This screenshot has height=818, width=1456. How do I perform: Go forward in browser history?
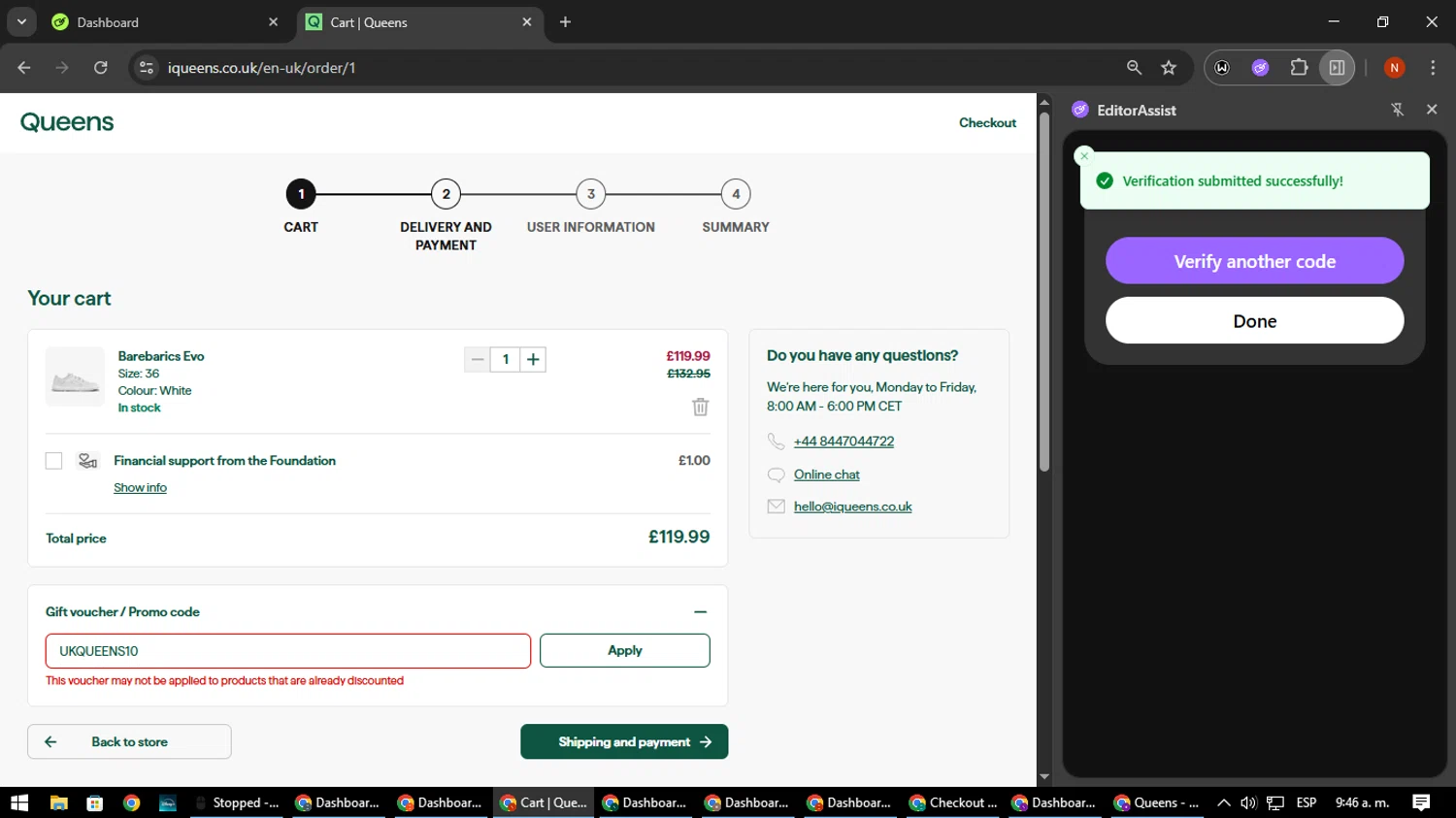[62, 68]
